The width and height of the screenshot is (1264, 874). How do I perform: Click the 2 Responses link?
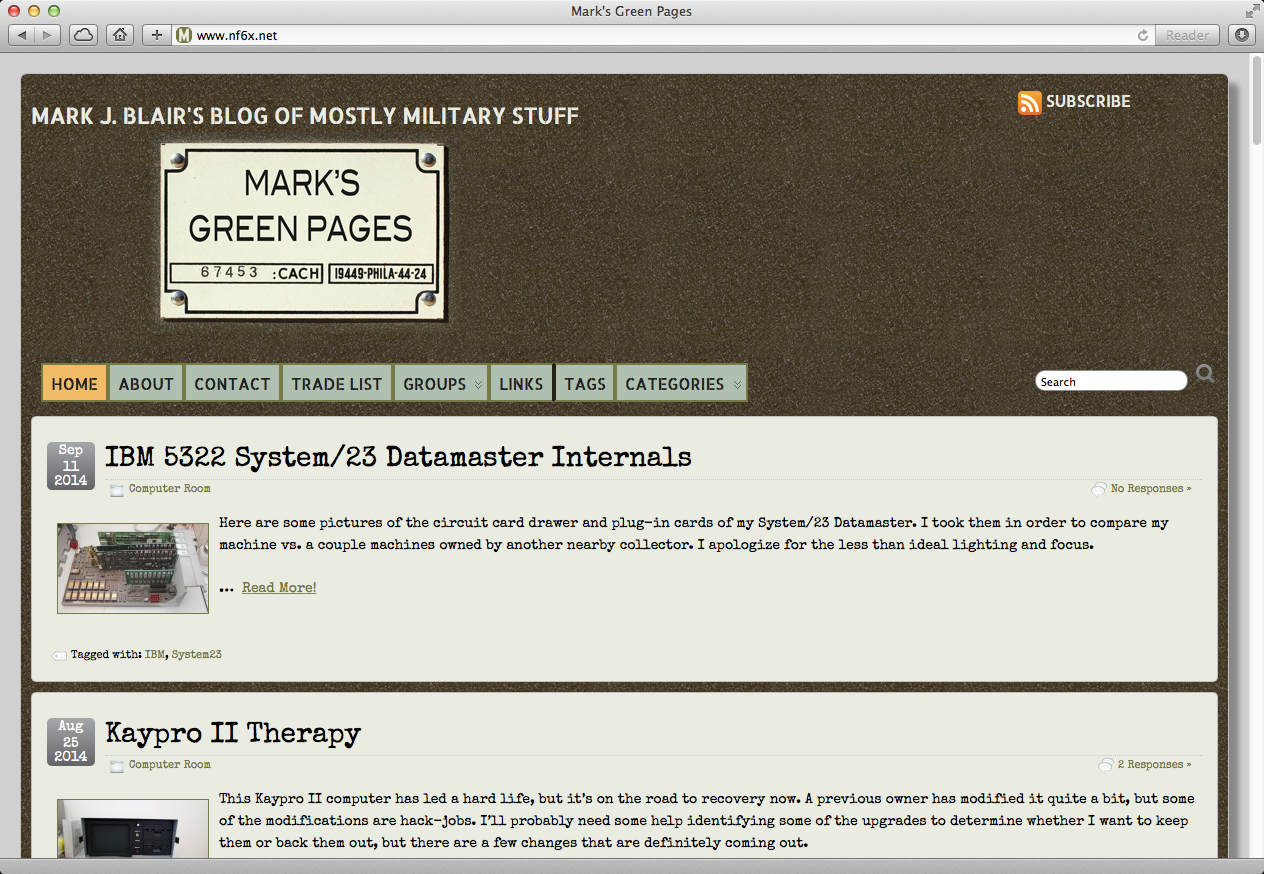pos(1154,765)
